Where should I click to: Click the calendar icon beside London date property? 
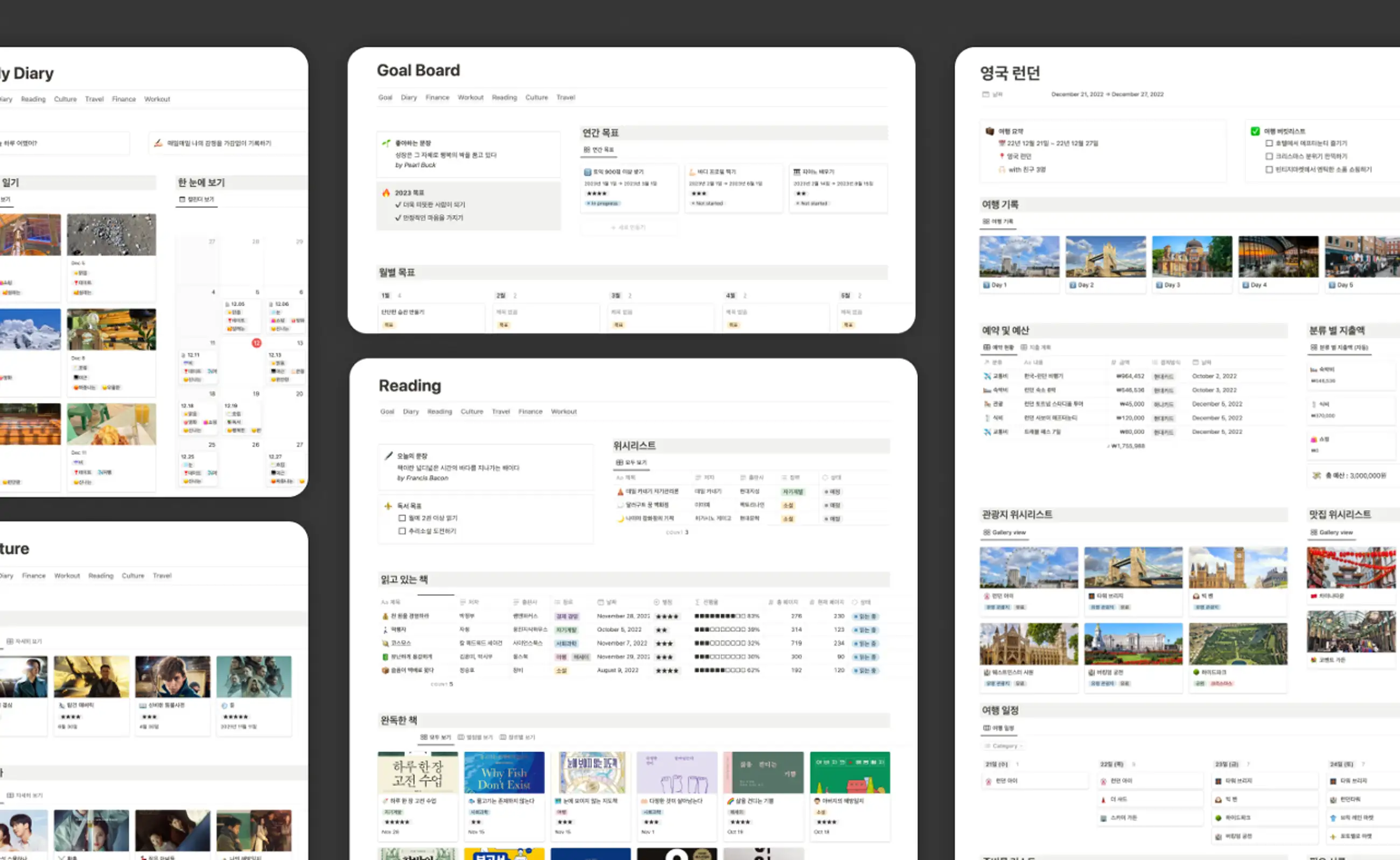(x=986, y=94)
